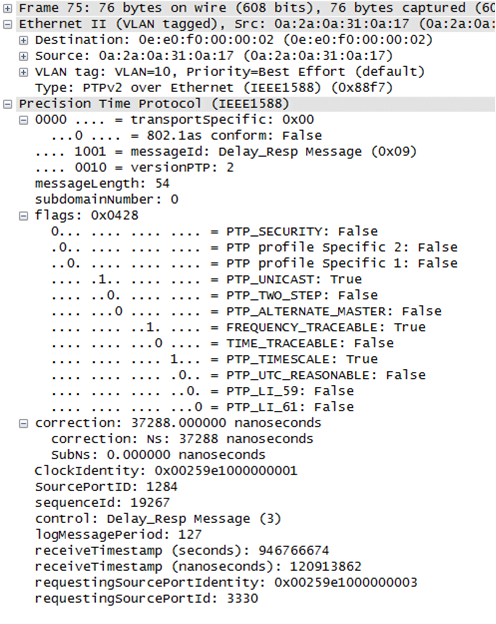
Task: Select the messageLength: 54 row
Action: pyautogui.click(x=102, y=184)
